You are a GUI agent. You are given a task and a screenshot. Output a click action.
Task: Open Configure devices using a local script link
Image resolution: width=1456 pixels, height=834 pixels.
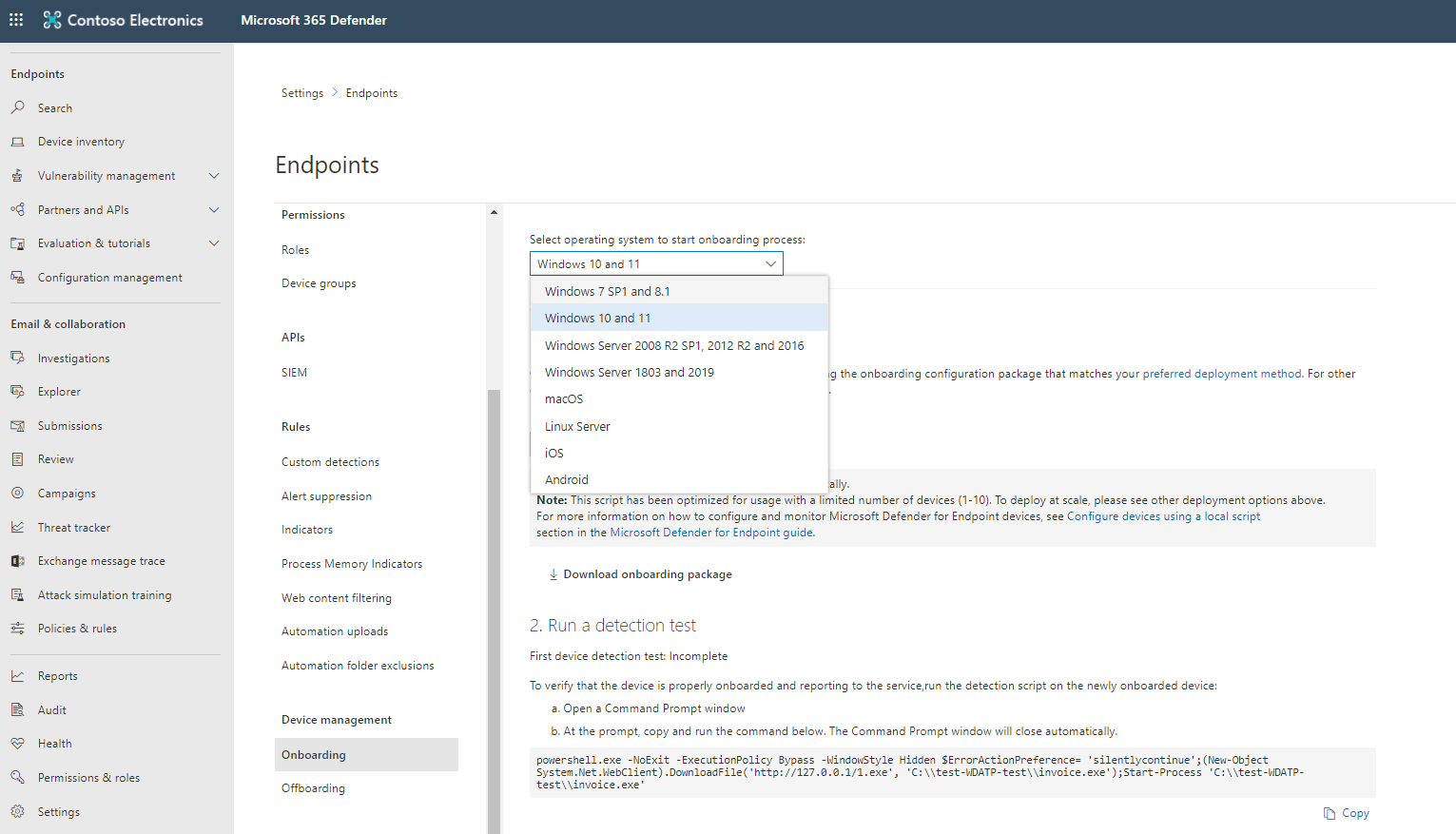pyautogui.click(x=1163, y=516)
